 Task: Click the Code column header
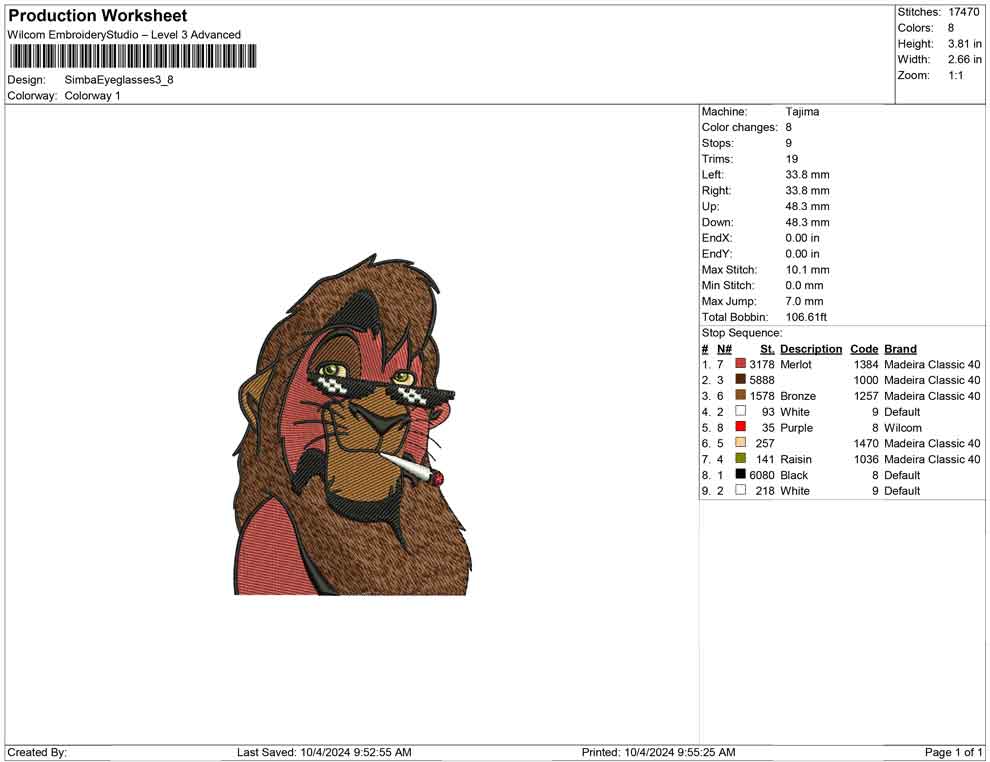[864, 349]
